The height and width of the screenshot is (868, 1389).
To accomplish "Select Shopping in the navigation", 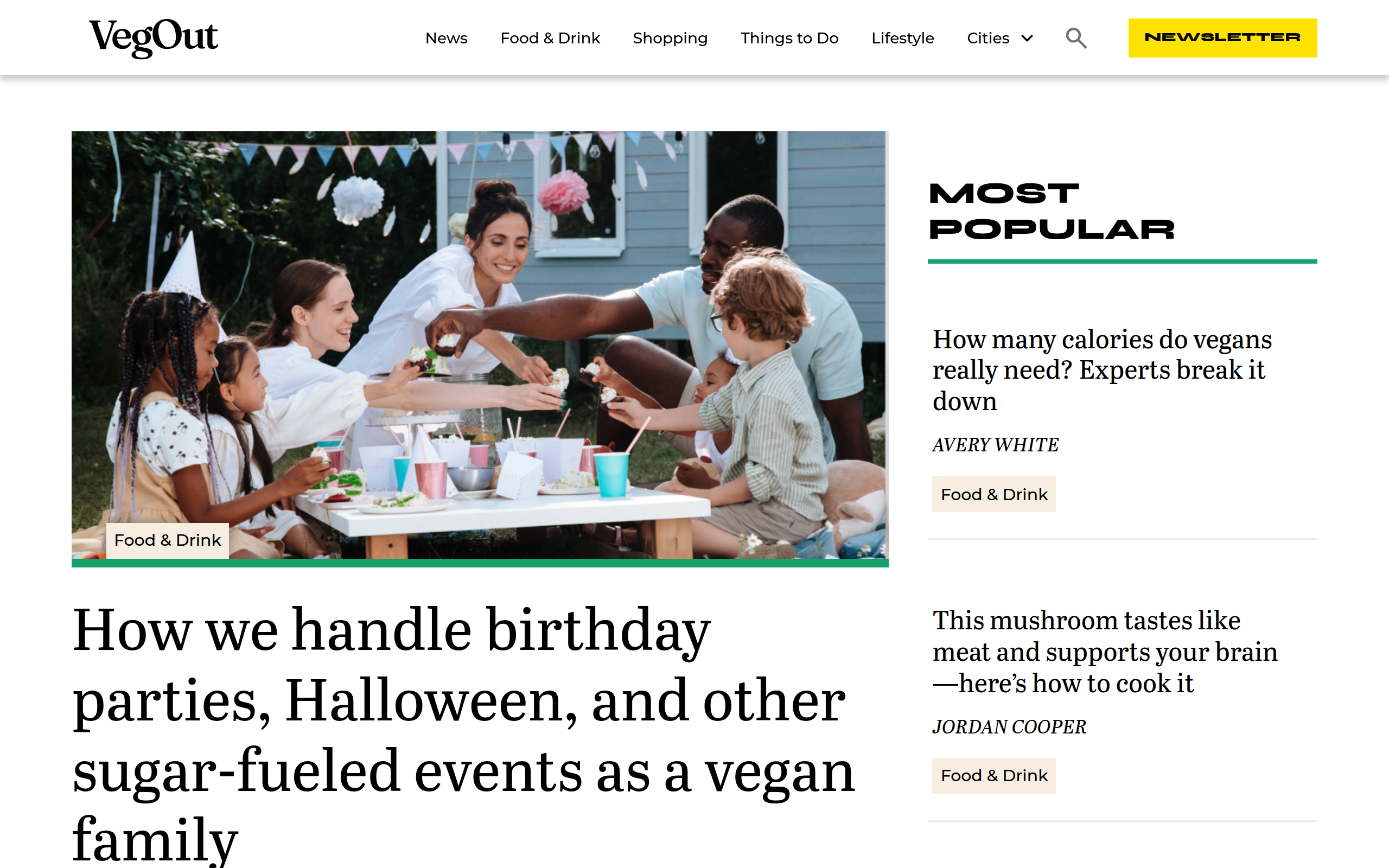I will coord(670,38).
